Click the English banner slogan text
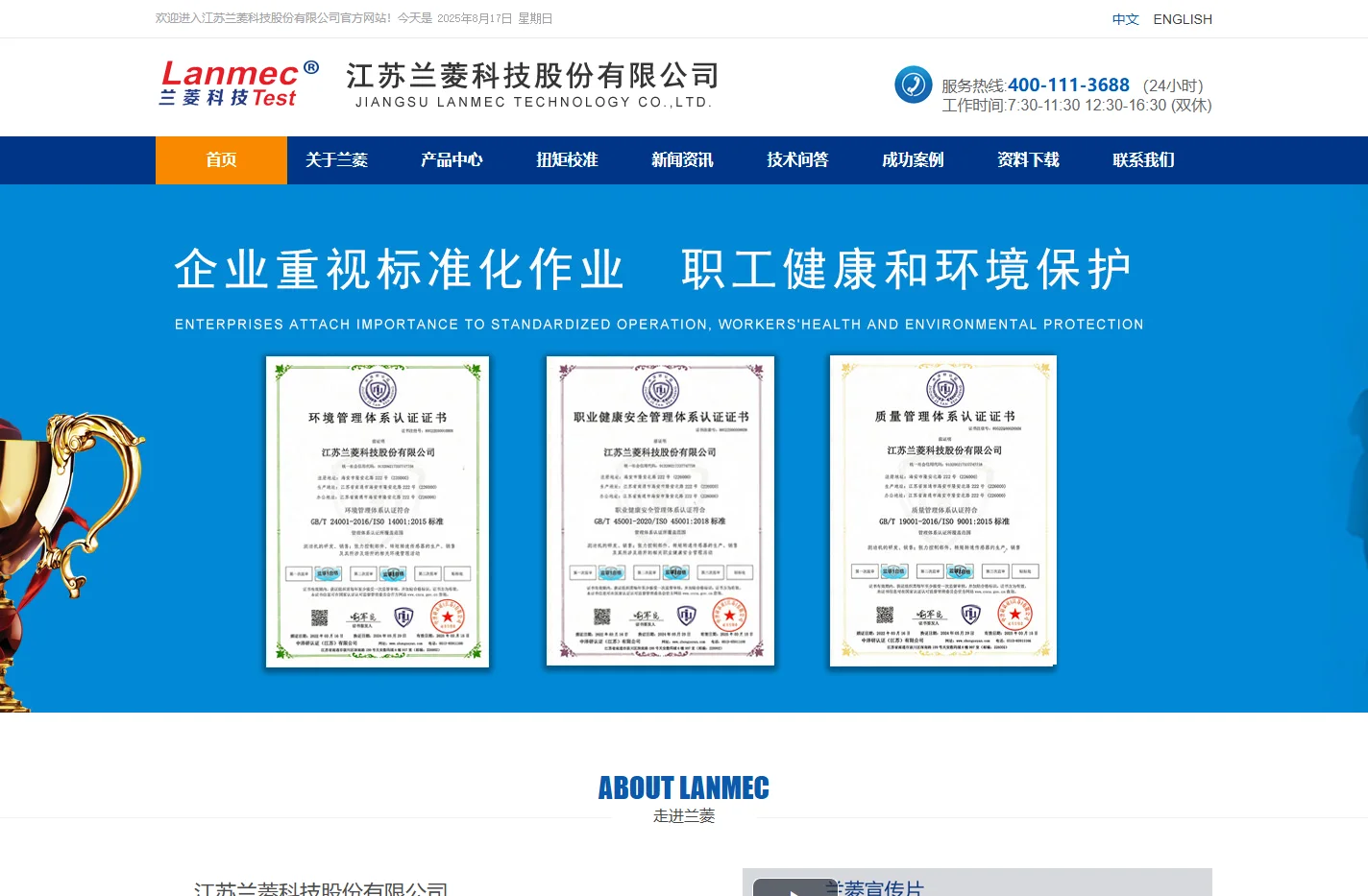 (659, 325)
